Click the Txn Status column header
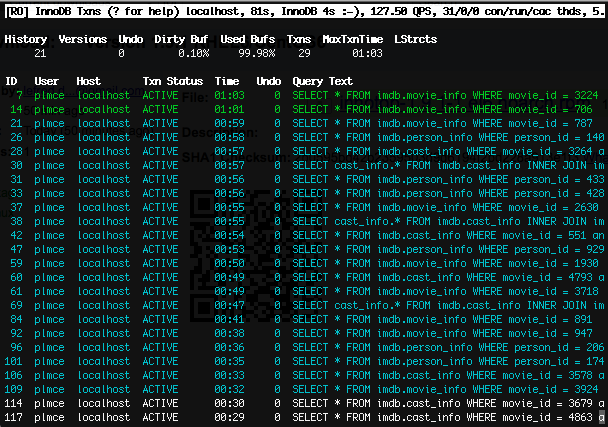Viewport: 608px width, 427px height. click(172, 81)
